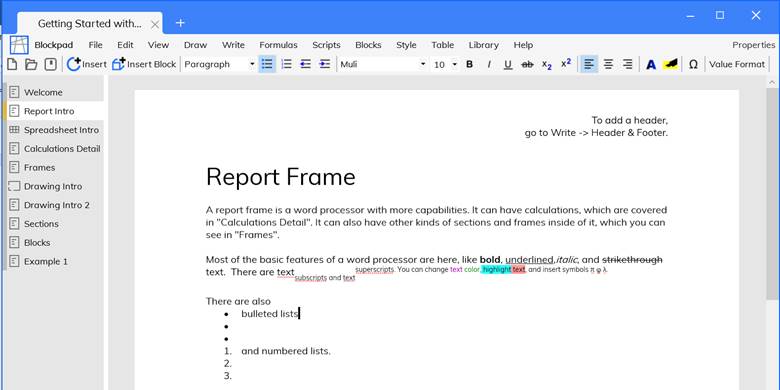Image resolution: width=780 pixels, height=390 pixels.
Task: Open the Properties panel
Action: (753, 45)
